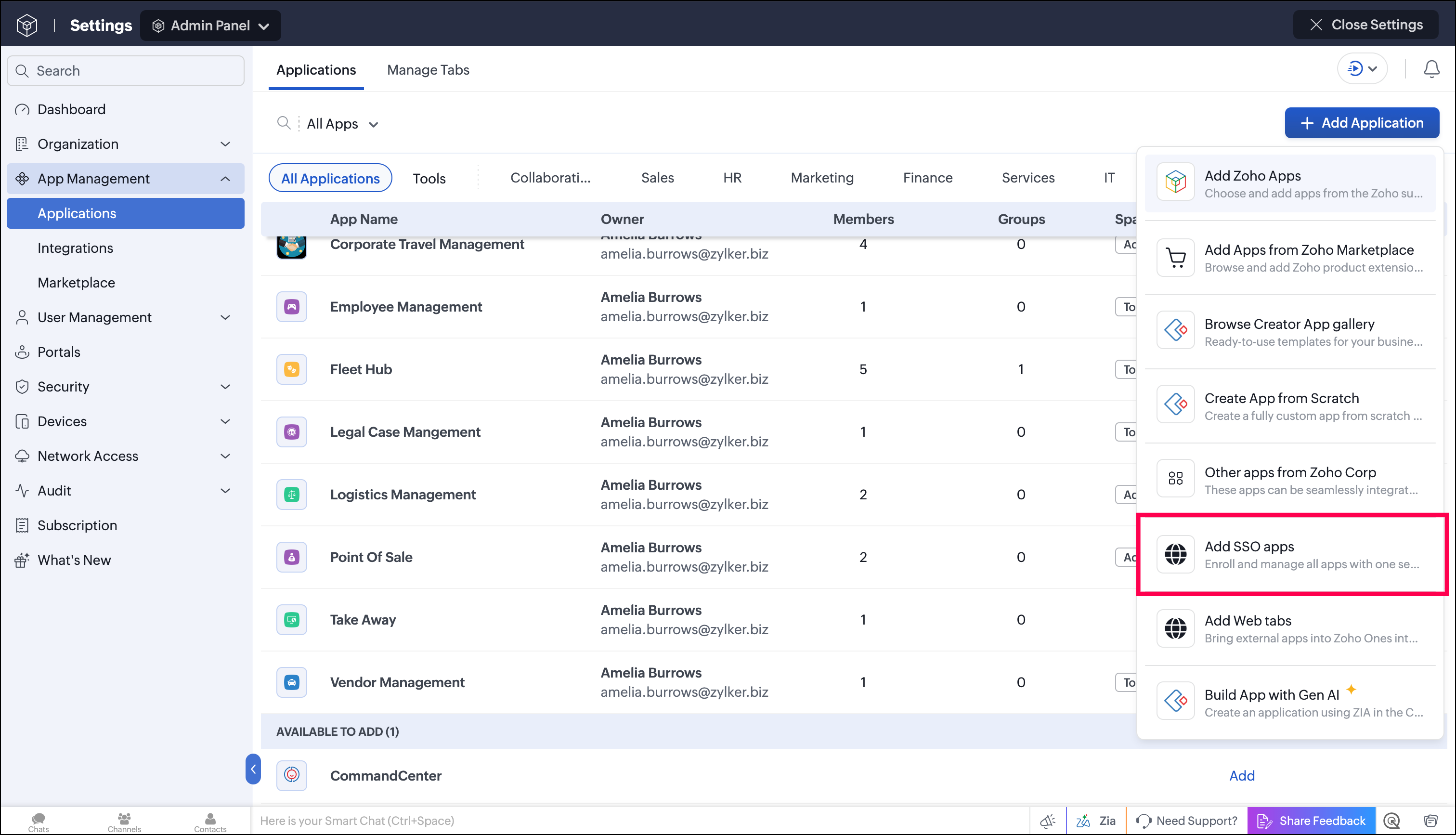This screenshot has width=1456, height=835.
Task: Select the Collaboration category filter
Action: [550, 178]
